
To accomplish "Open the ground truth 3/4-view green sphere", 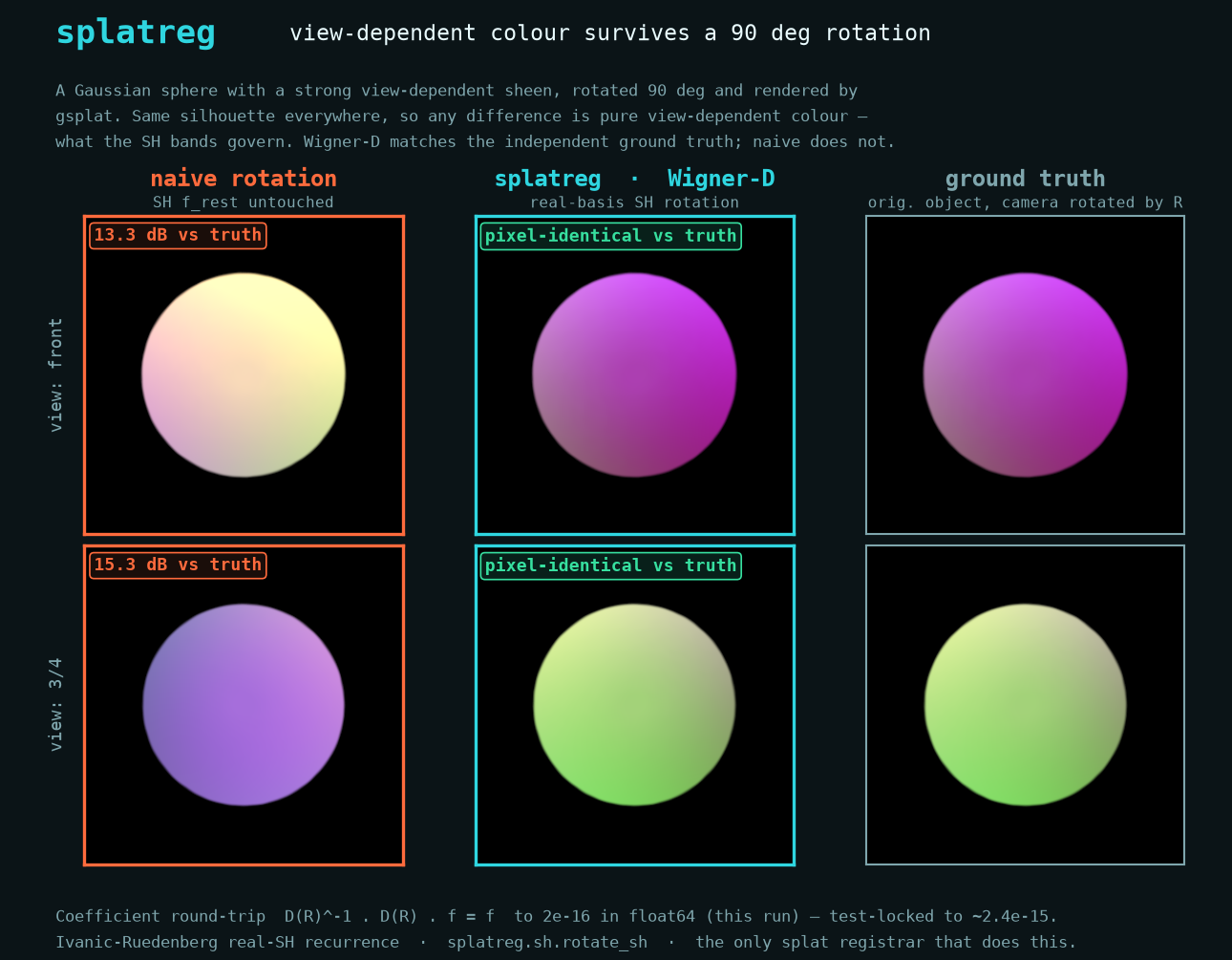I will tap(1025, 705).
